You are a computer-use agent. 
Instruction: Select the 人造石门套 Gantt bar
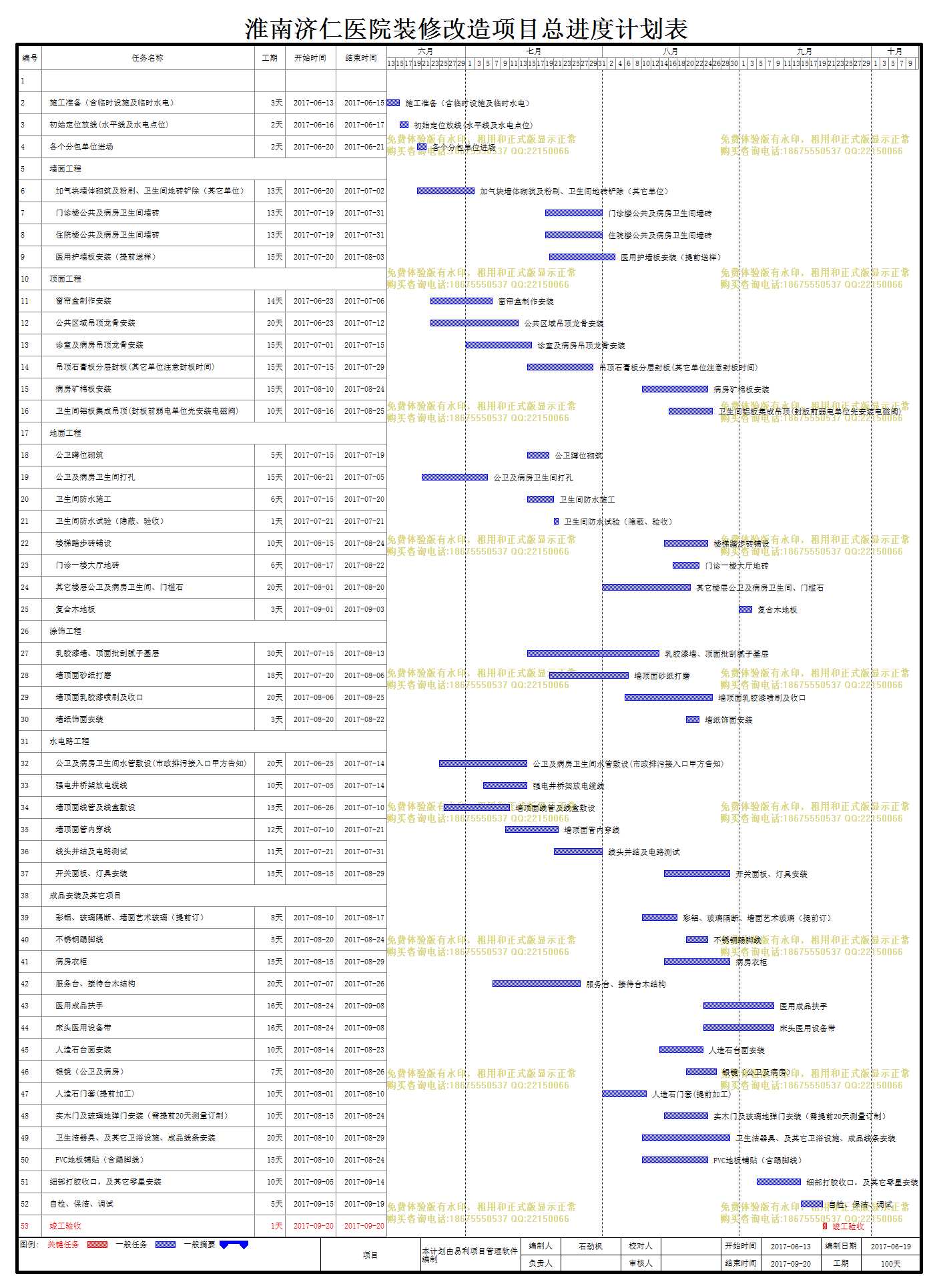625,1094
